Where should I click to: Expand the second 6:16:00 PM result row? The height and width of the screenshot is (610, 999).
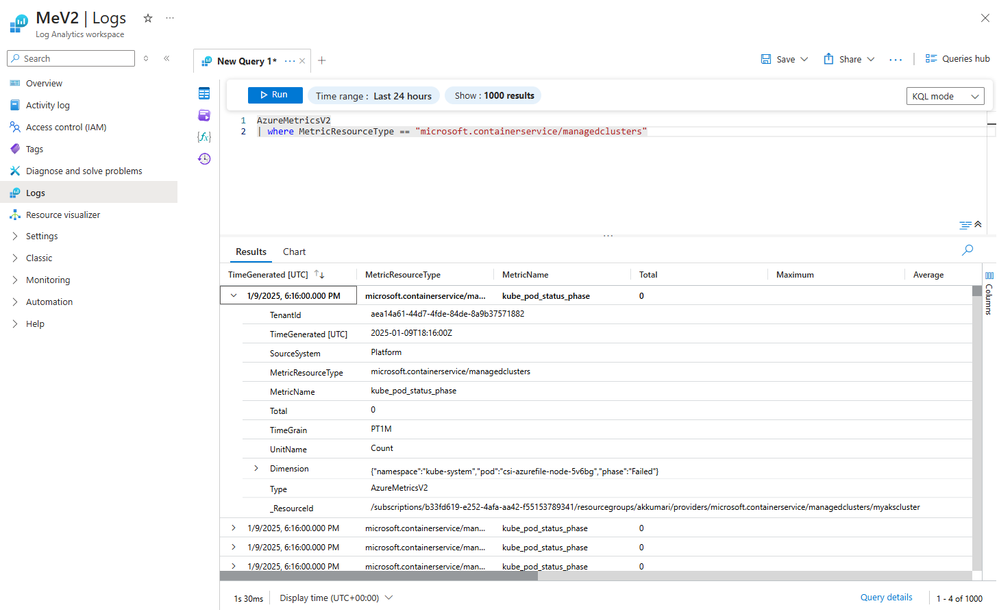[x=234, y=528]
